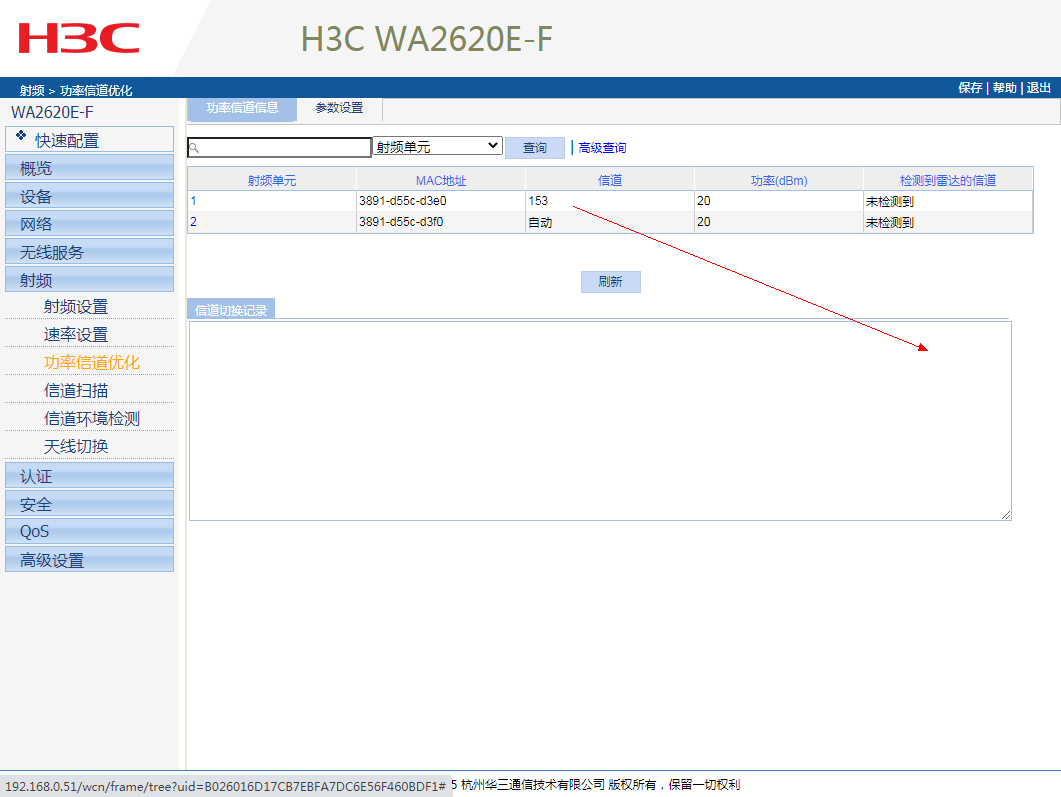The height and width of the screenshot is (797, 1061).
Task: Expand the 高级设置 menu section
Action: coord(89,560)
